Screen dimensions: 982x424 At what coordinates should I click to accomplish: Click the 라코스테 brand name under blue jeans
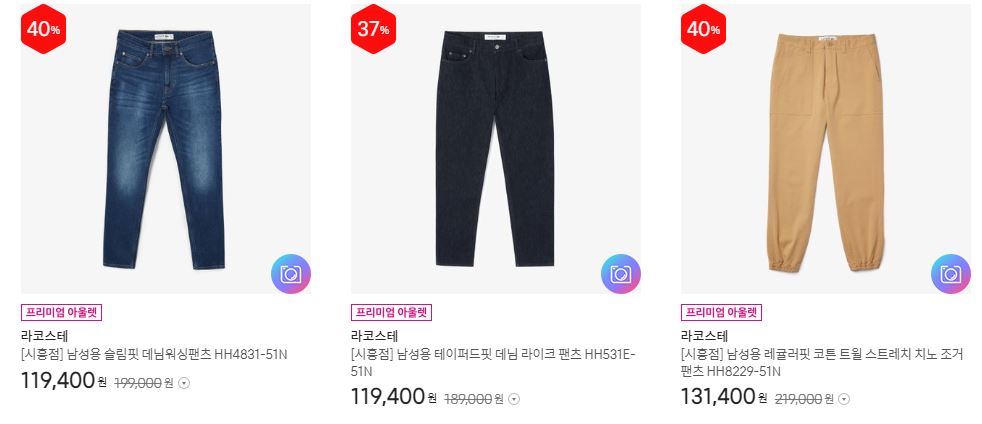(x=44, y=336)
